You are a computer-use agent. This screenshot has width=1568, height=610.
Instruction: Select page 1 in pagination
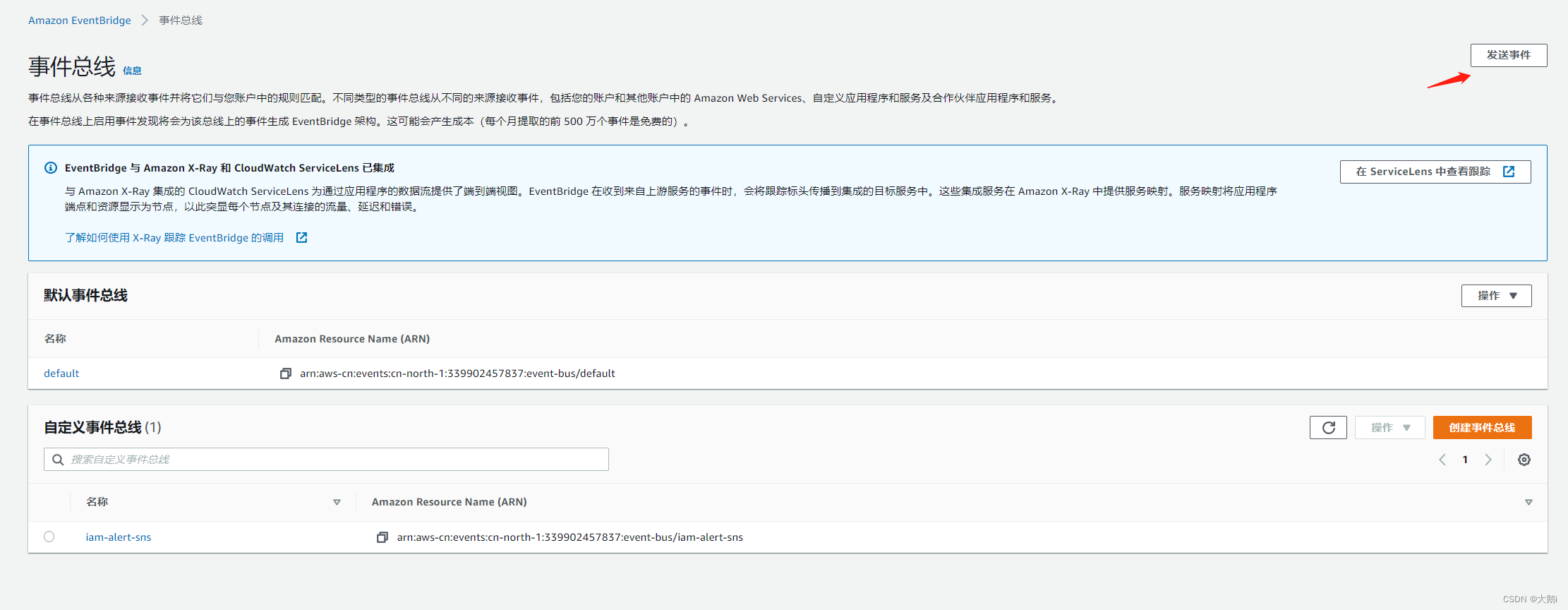coord(1465,460)
